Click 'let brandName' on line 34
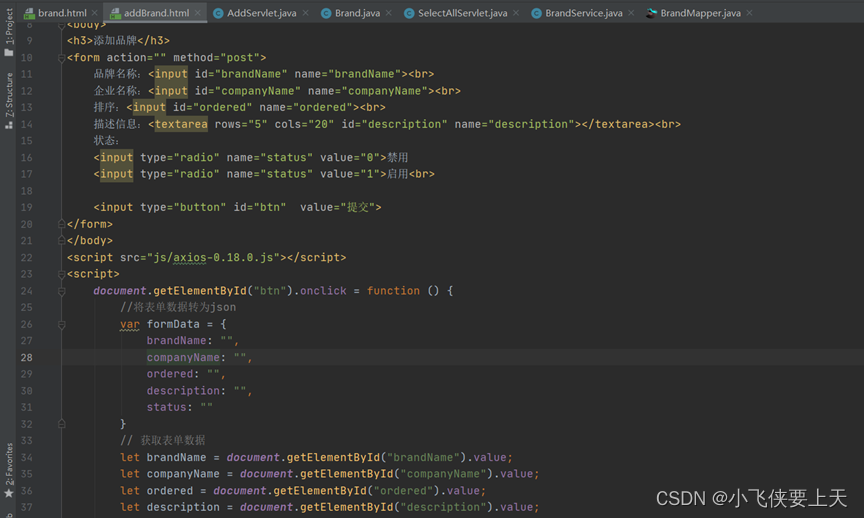Screen dimensions: 864x518 point(163,457)
